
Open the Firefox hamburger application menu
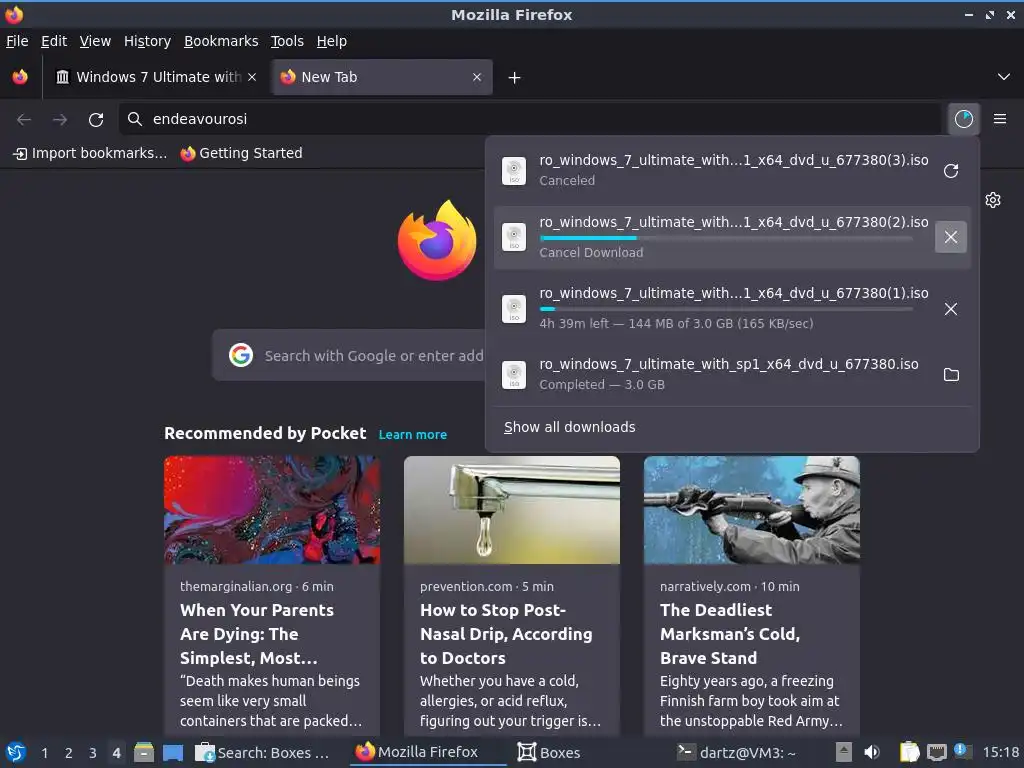coord(1000,119)
